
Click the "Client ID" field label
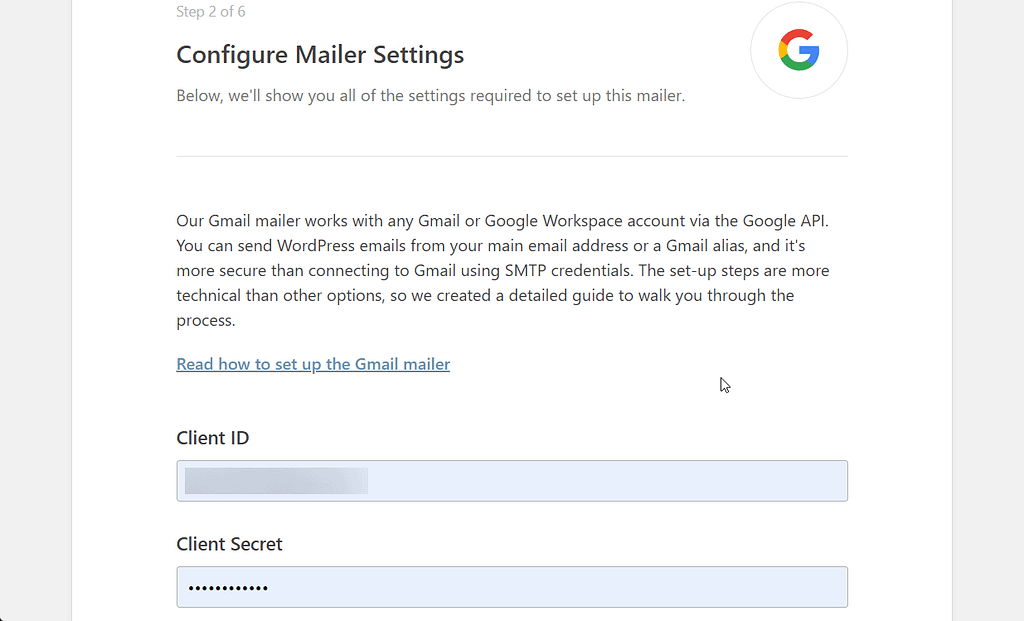point(213,438)
